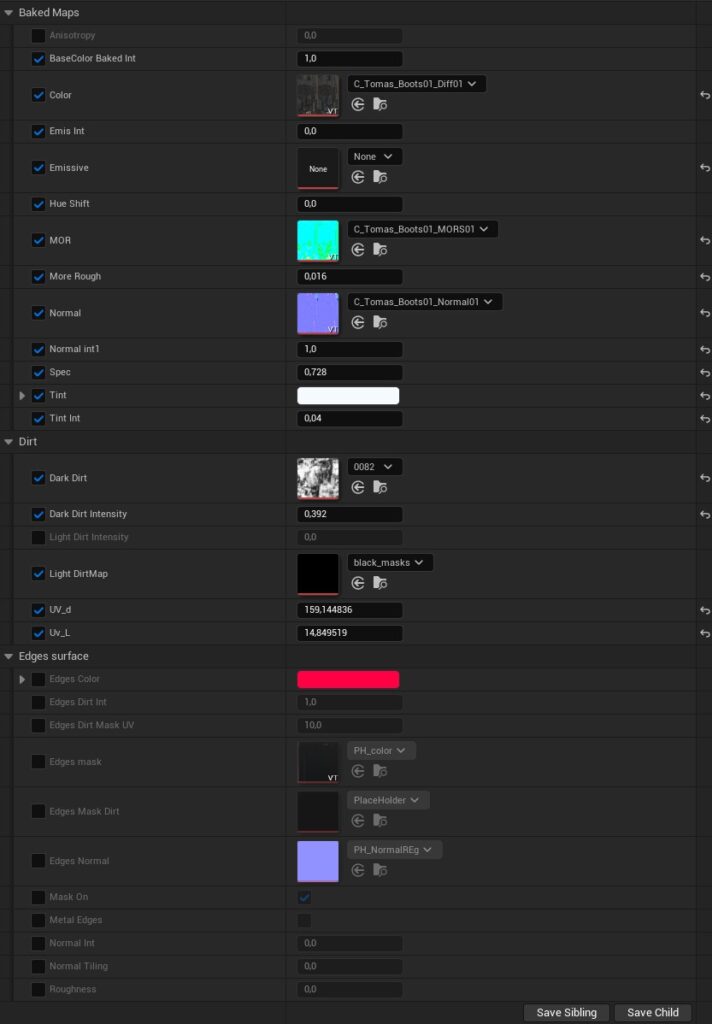
Task: Click the Save Sibling button
Action: coord(566,1012)
